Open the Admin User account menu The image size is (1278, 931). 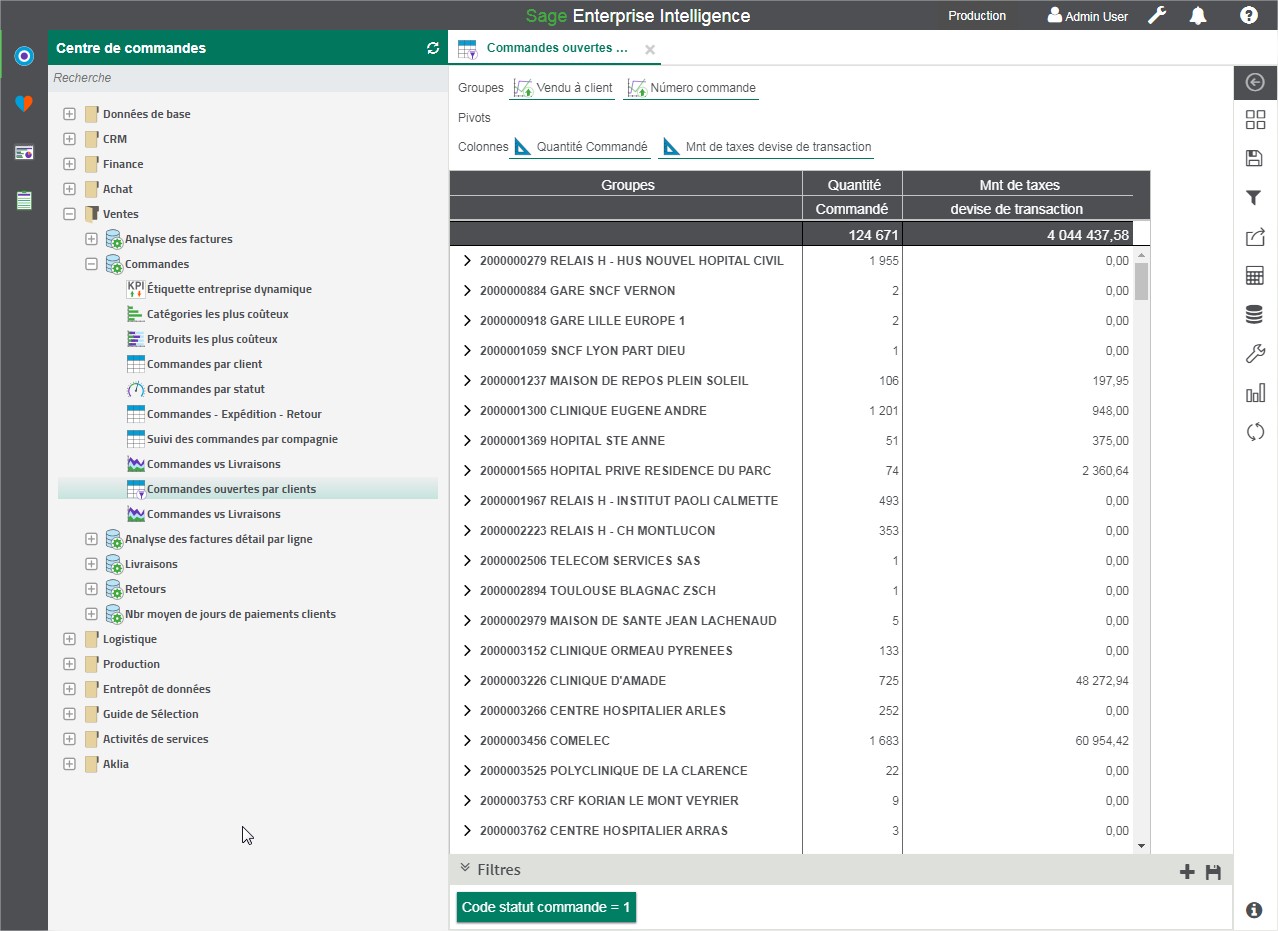pos(1087,16)
